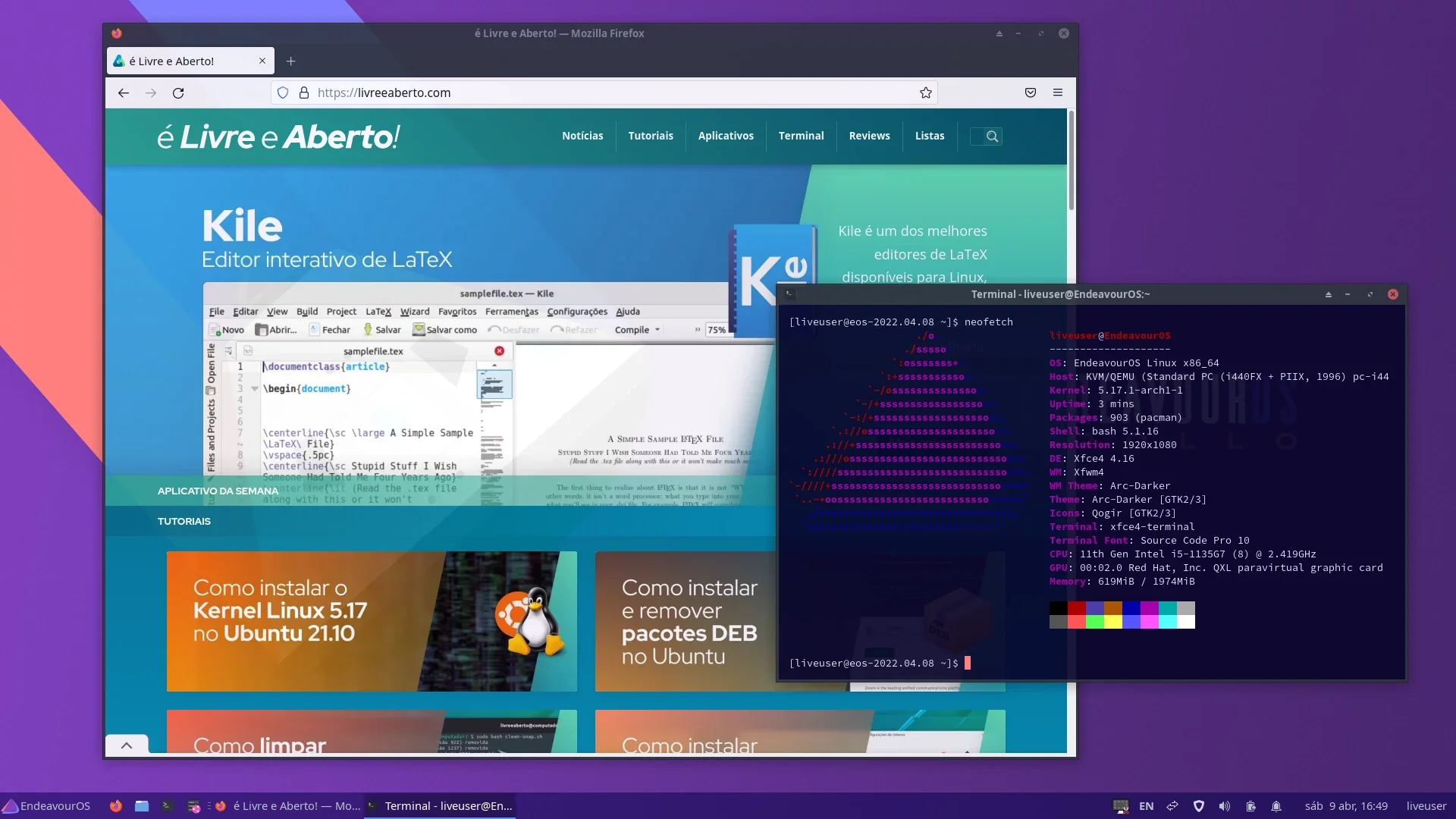The height and width of the screenshot is (819, 1456).
Task: Click 'Memory: 619MiB / 1974MiB' line
Action: click(x=1122, y=581)
